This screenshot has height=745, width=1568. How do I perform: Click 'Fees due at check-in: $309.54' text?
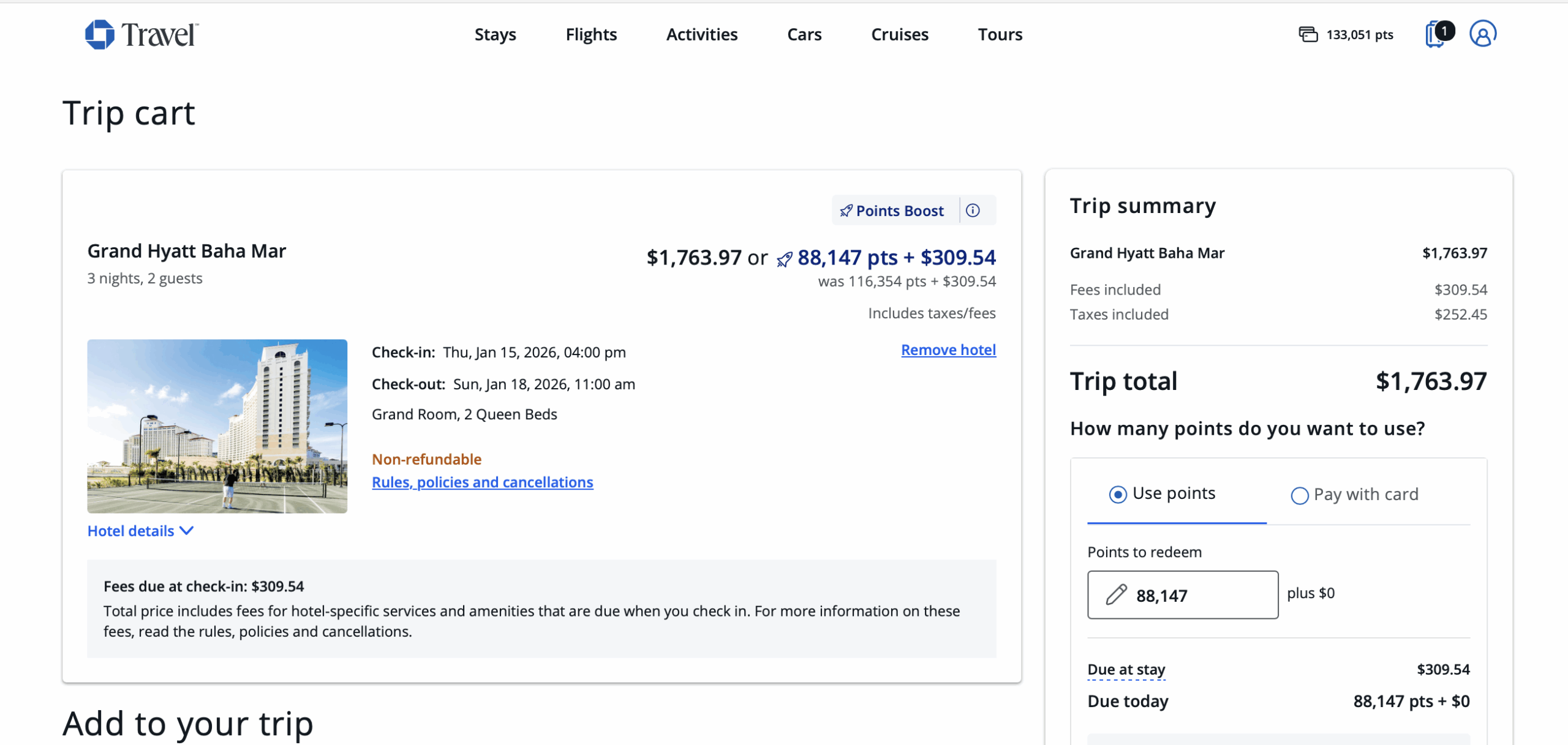pos(204,586)
